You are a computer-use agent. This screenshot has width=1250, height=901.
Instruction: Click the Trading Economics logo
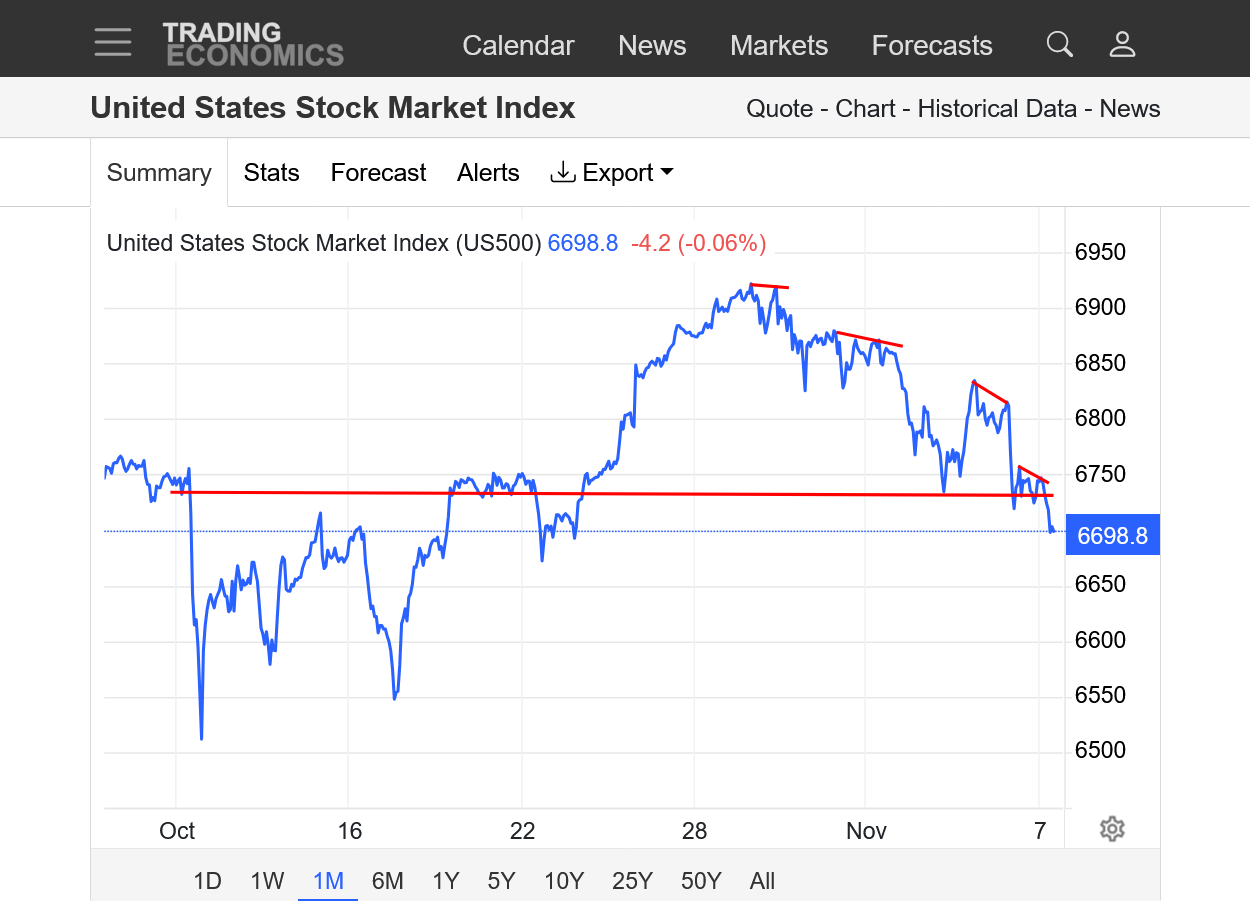tap(253, 45)
